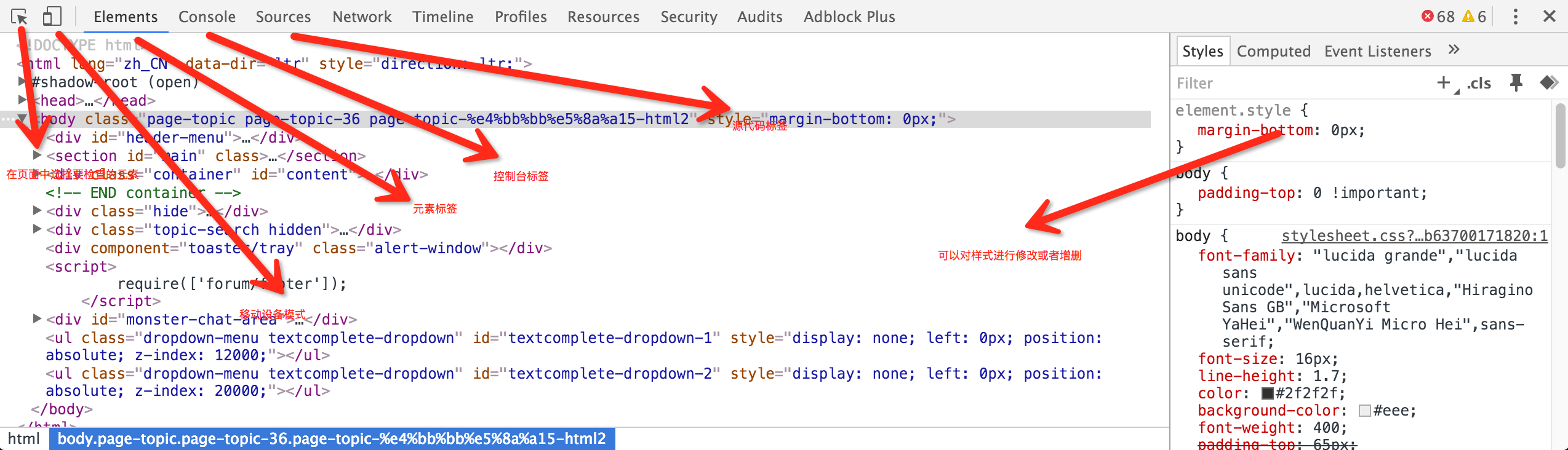Image resolution: width=1568 pixels, height=450 pixels.
Task: Click the #2f2f2f color swatch
Action: (1267, 393)
